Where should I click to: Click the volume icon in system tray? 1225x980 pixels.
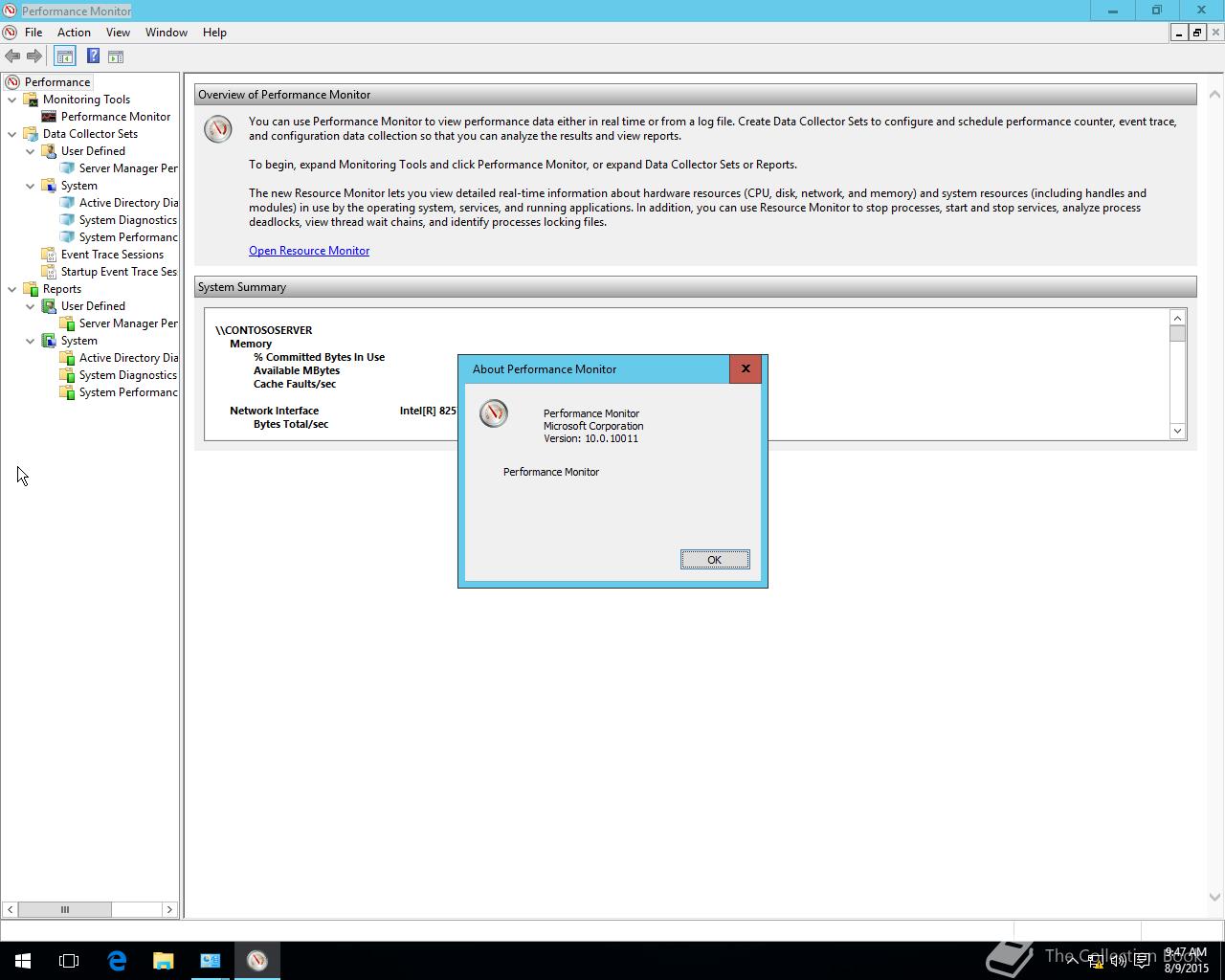[1118, 961]
